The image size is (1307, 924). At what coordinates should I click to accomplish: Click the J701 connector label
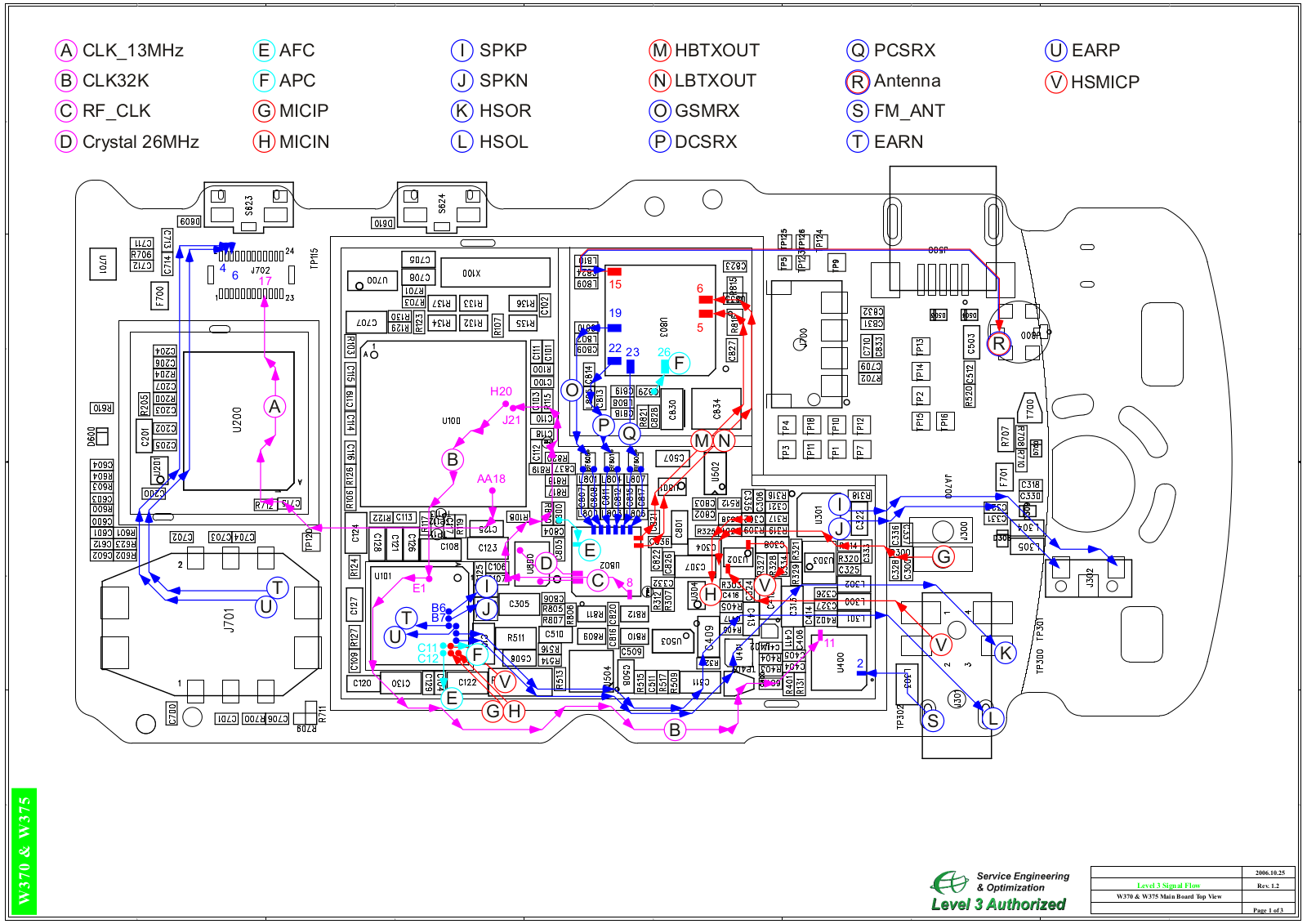pyautogui.click(x=229, y=620)
